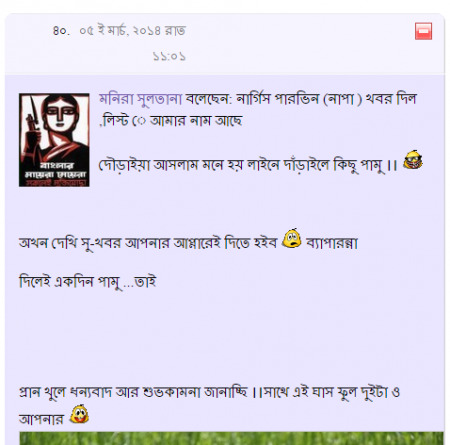Collapse comment 40 with the red minus icon
Image resolution: width=450 pixels, height=445 pixels.
point(423,31)
